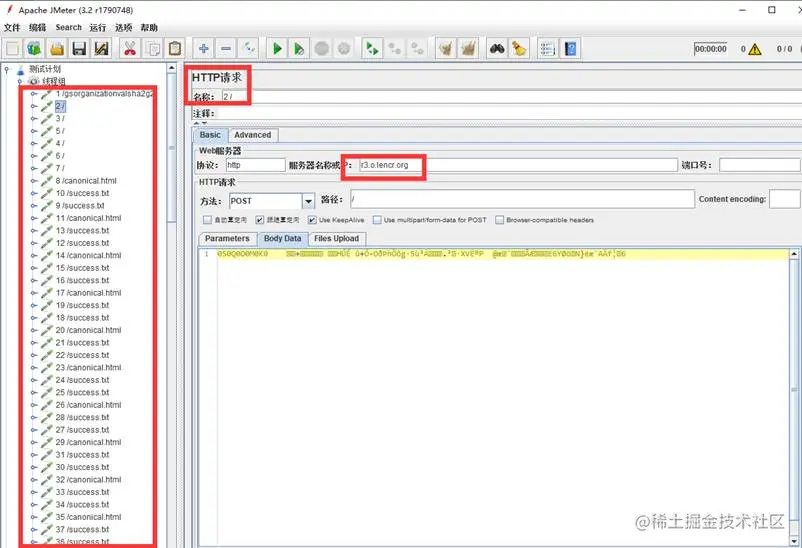Click the grey Shutdown icon
This screenshot has width=802, height=548.
pos(344,49)
